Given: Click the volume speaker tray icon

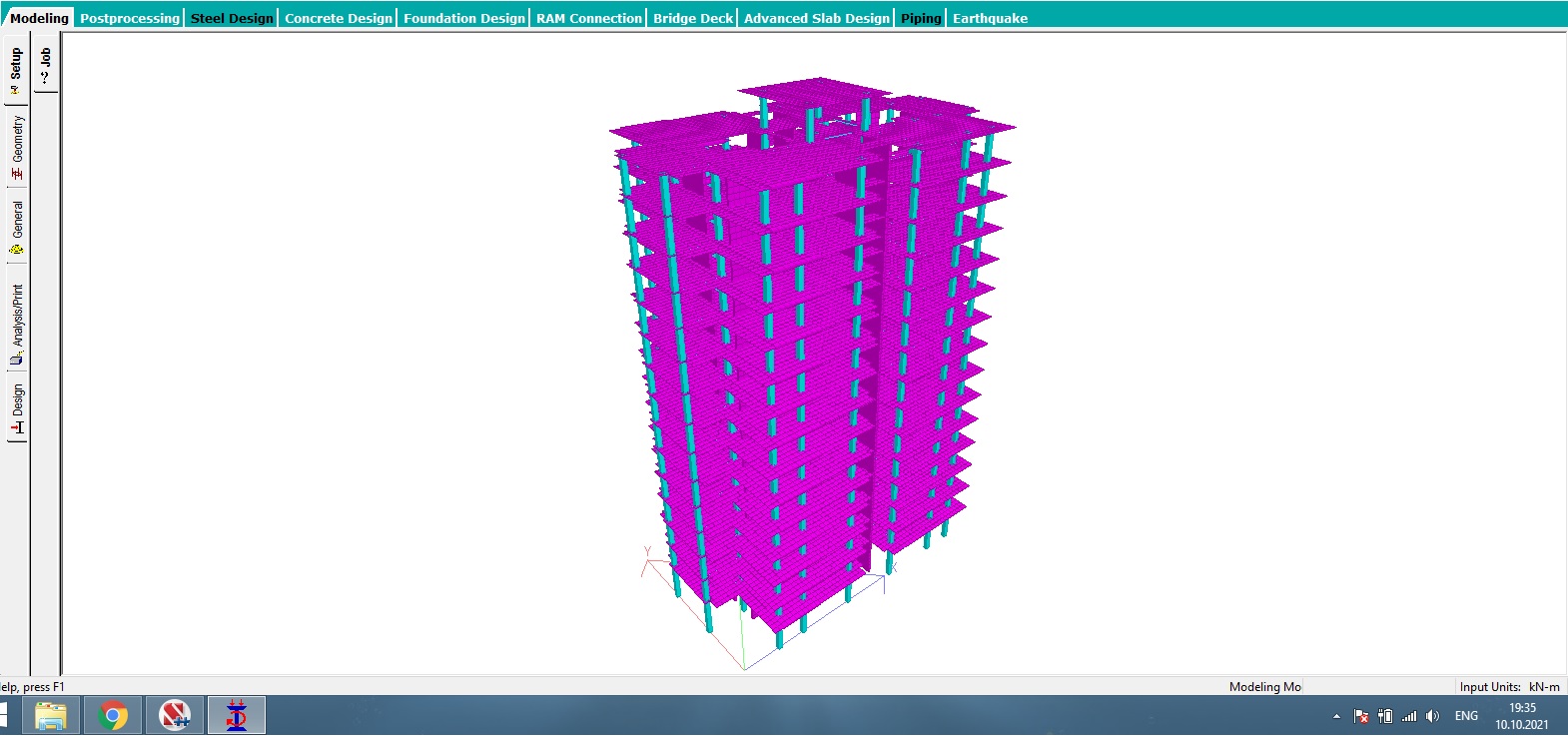Looking at the screenshot, I should [1433, 716].
